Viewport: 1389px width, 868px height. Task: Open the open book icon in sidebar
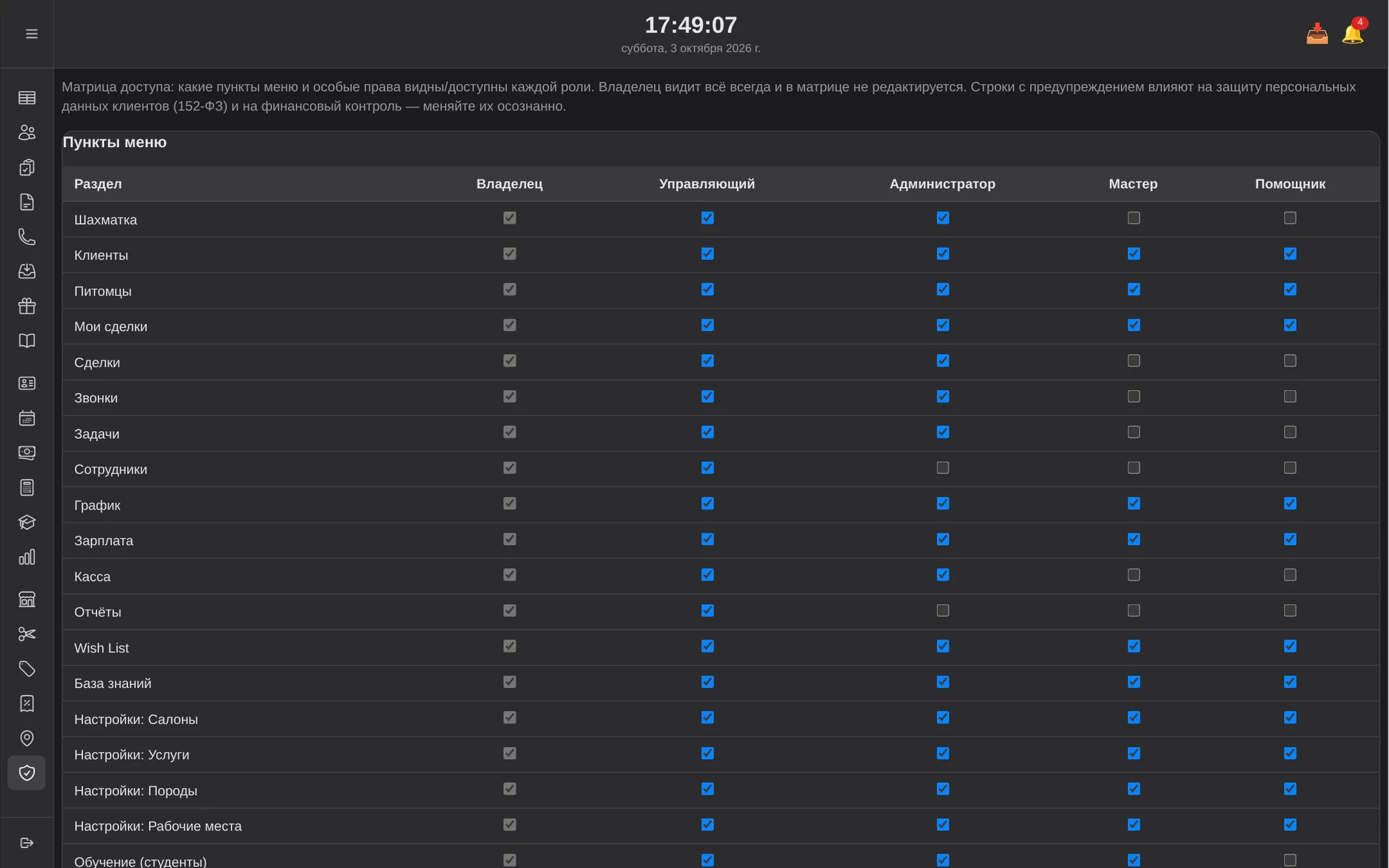point(26,341)
